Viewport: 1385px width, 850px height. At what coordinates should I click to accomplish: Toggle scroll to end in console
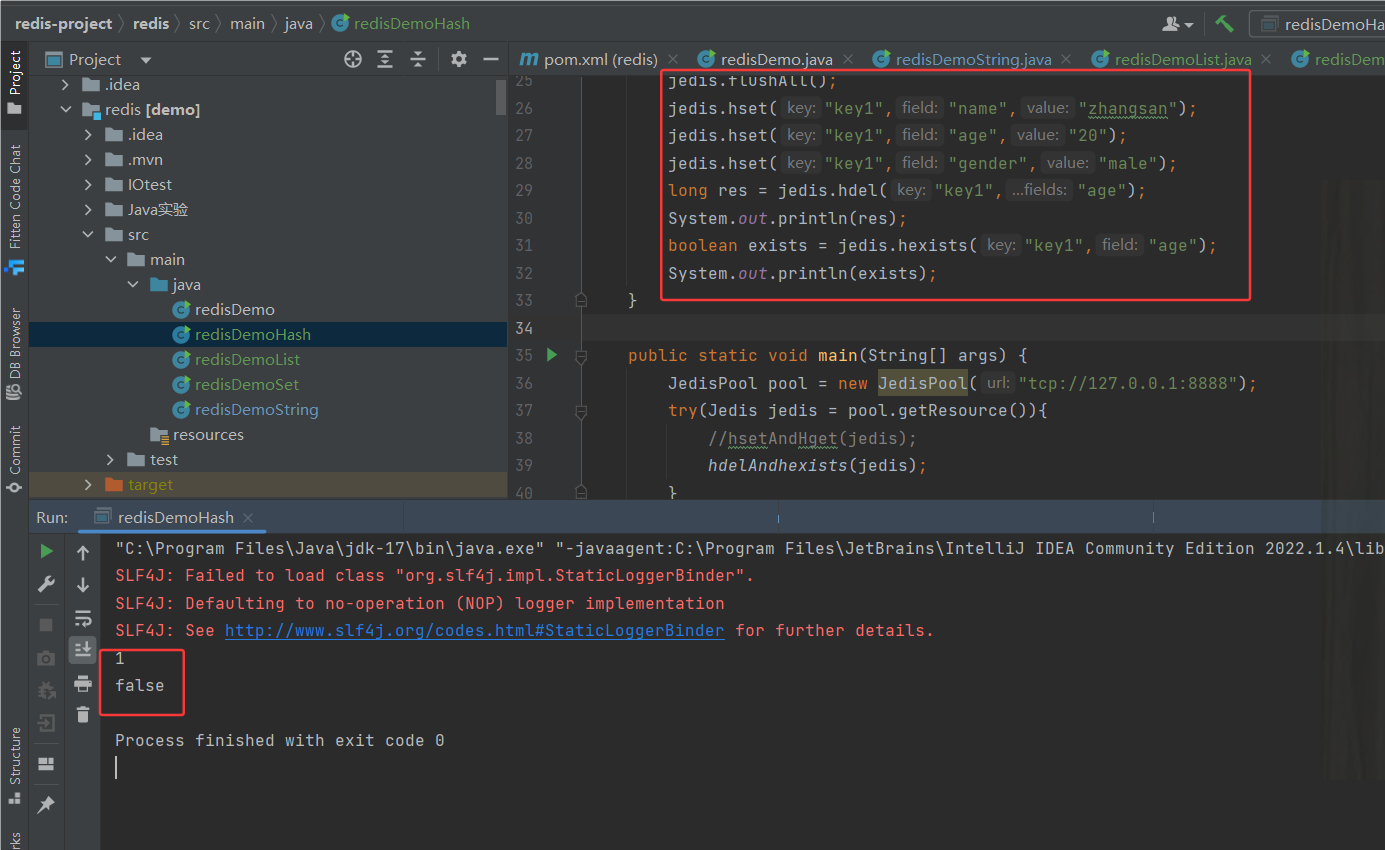point(83,650)
